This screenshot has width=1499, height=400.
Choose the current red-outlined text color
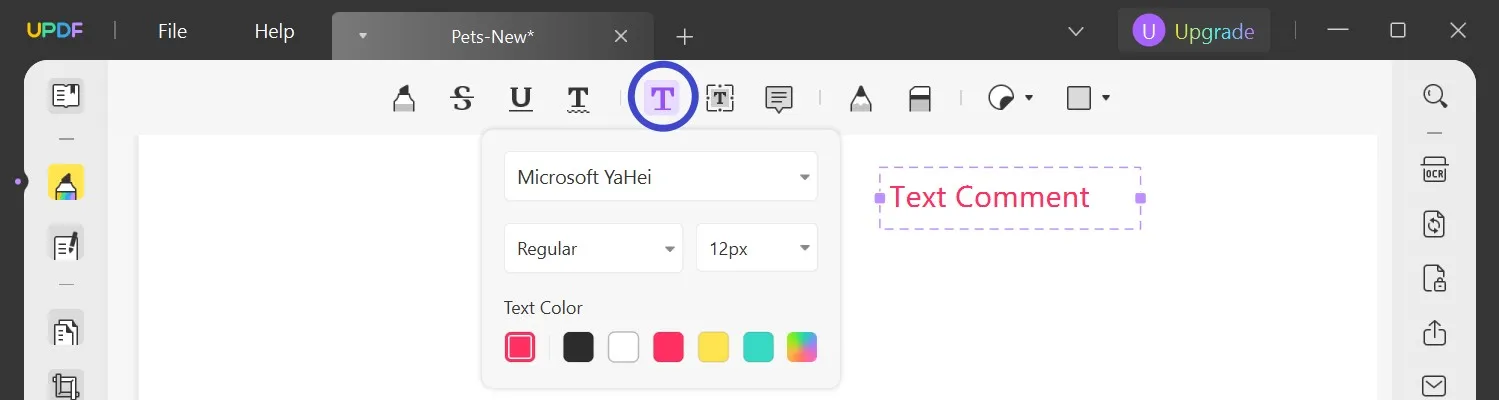(520, 347)
